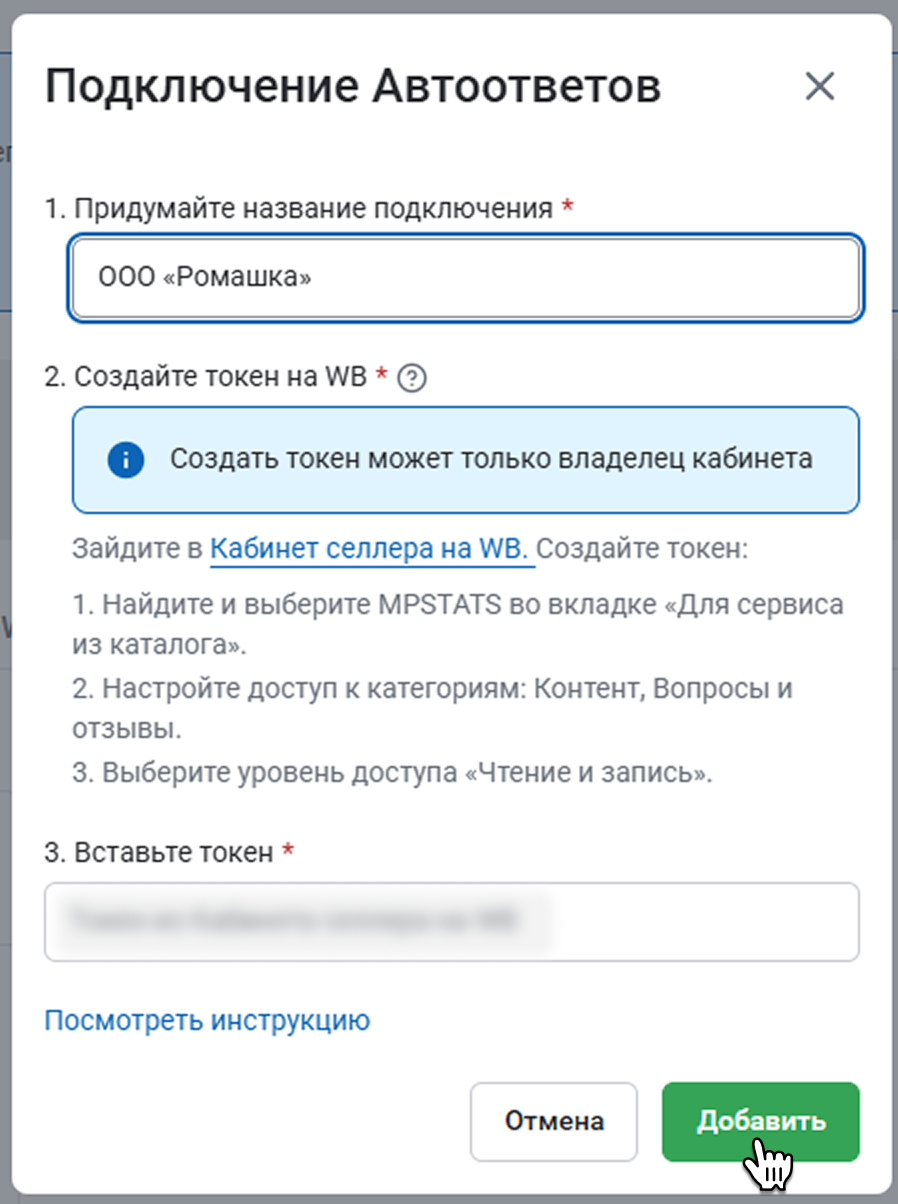The image size is (898, 1204).
Task: Click the Создайте токен на WB label
Action: pos(208,378)
